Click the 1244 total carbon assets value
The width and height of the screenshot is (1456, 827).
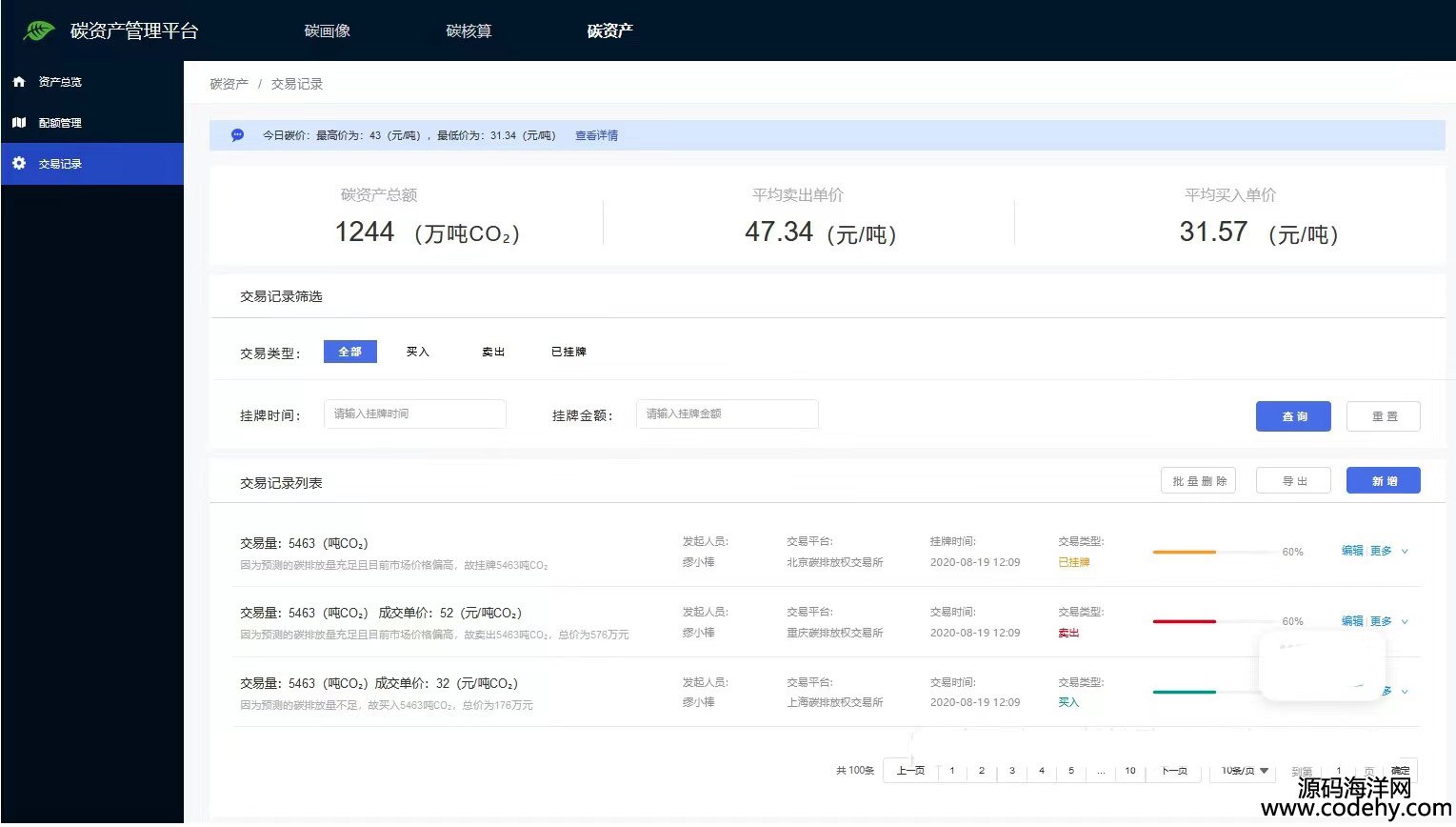click(365, 232)
